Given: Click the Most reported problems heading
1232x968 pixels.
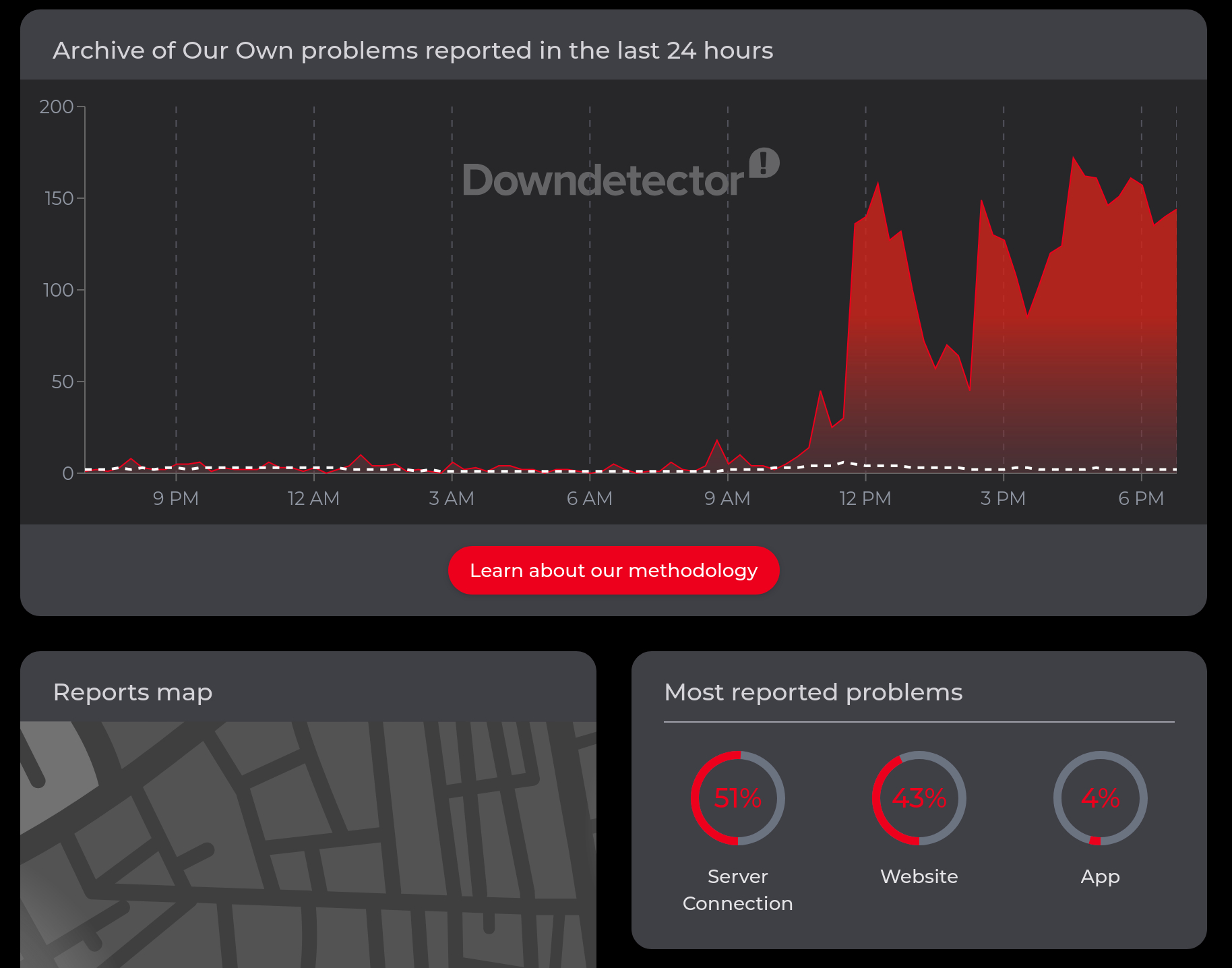Looking at the screenshot, I should pyautogui.click(x=813, y=692).
